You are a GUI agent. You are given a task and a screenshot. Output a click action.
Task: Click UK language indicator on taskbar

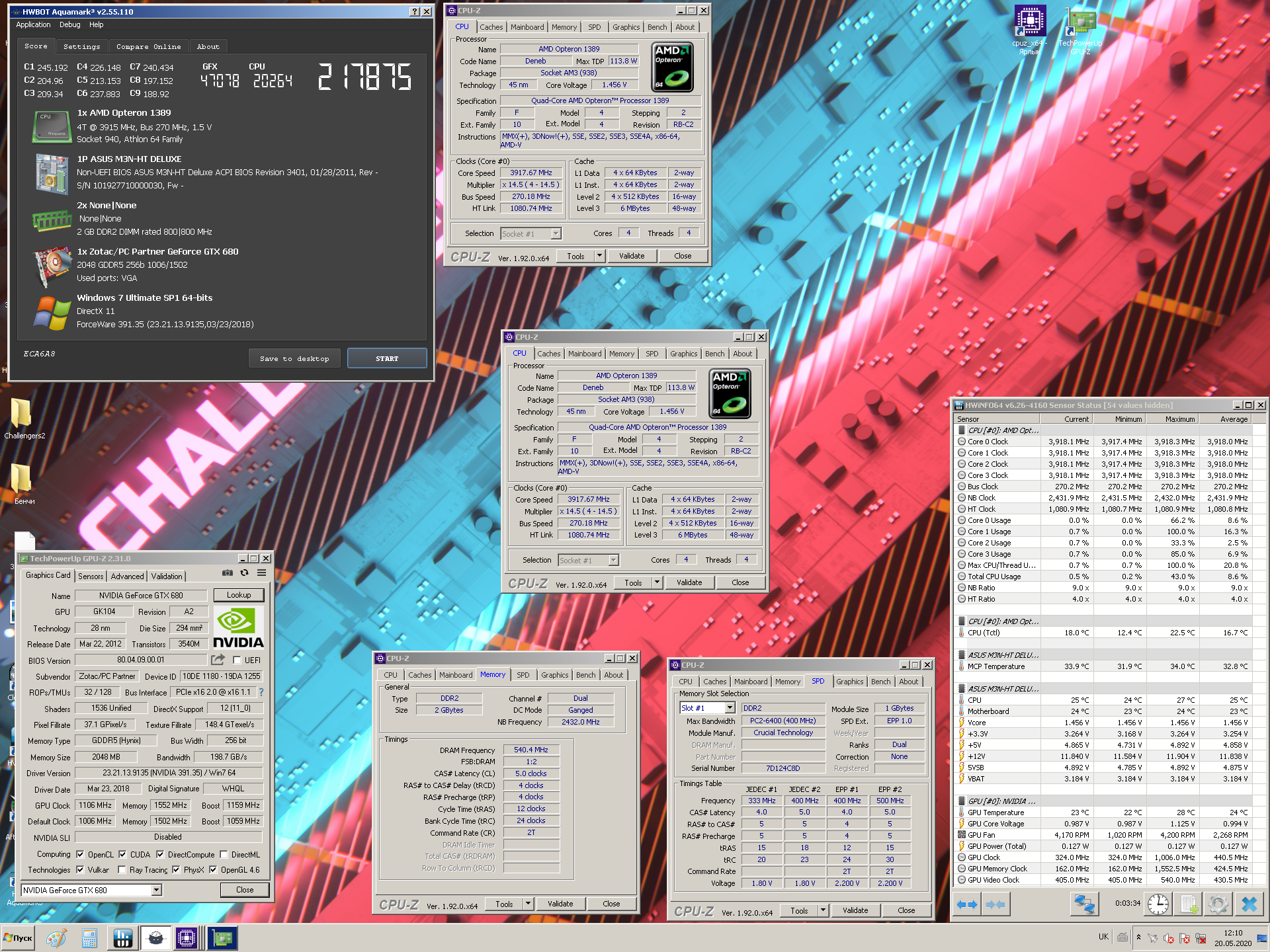[x=1103, y=937]
